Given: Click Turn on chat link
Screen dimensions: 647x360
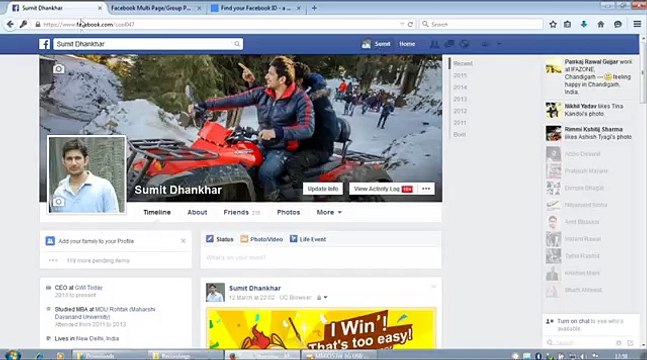Looking at the screenshot, I should click(573, 321).
